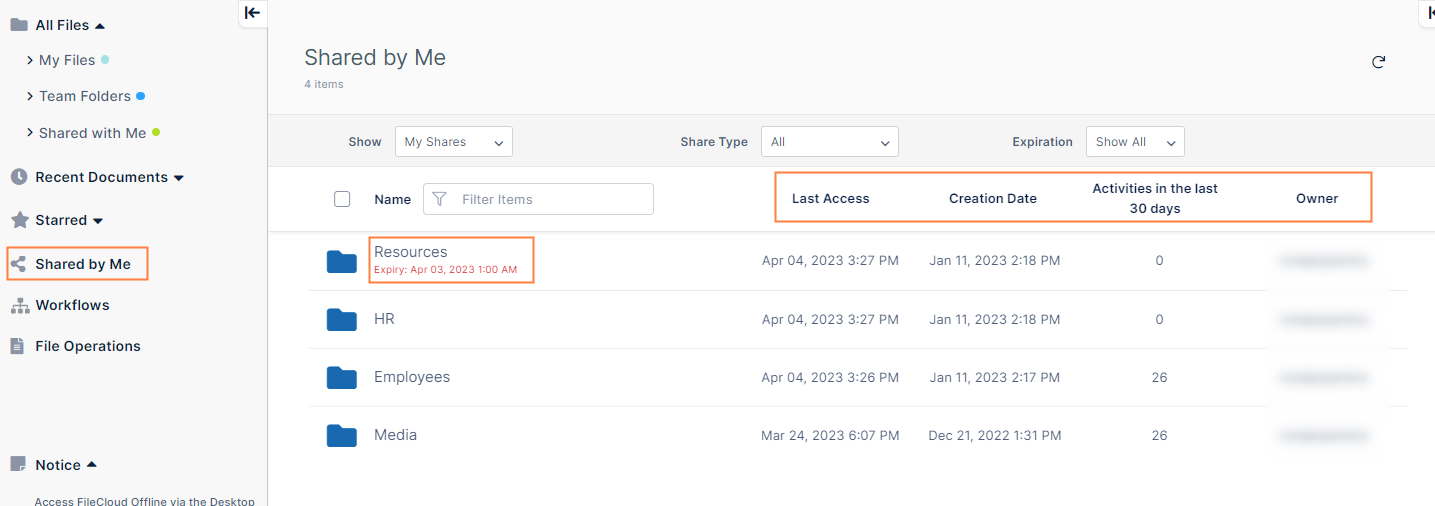This screenshot has width=1435, height=506.
Task: Collapse the left sidebar with arrow icon
Action: pyautogui.click(x=252, y=13)
